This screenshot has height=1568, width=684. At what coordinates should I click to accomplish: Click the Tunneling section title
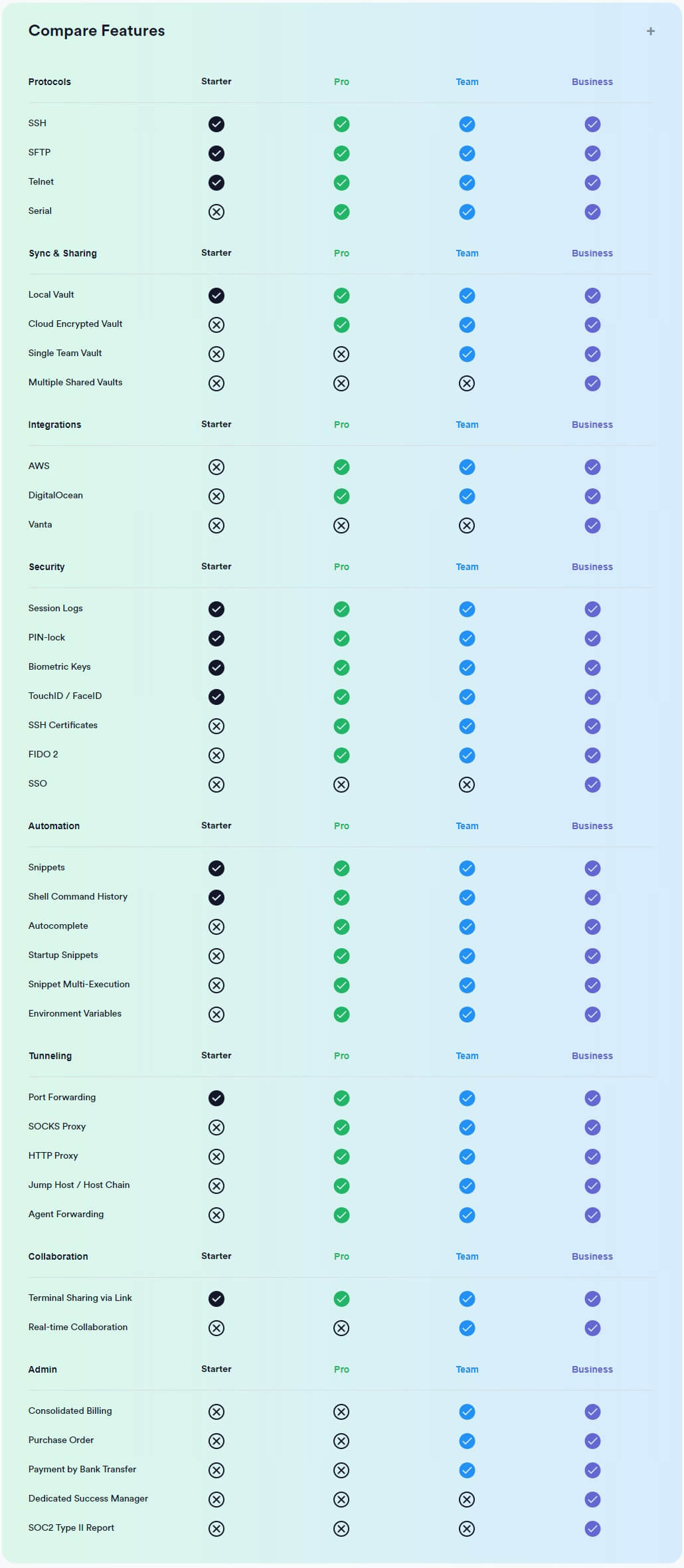(50, 1056)
